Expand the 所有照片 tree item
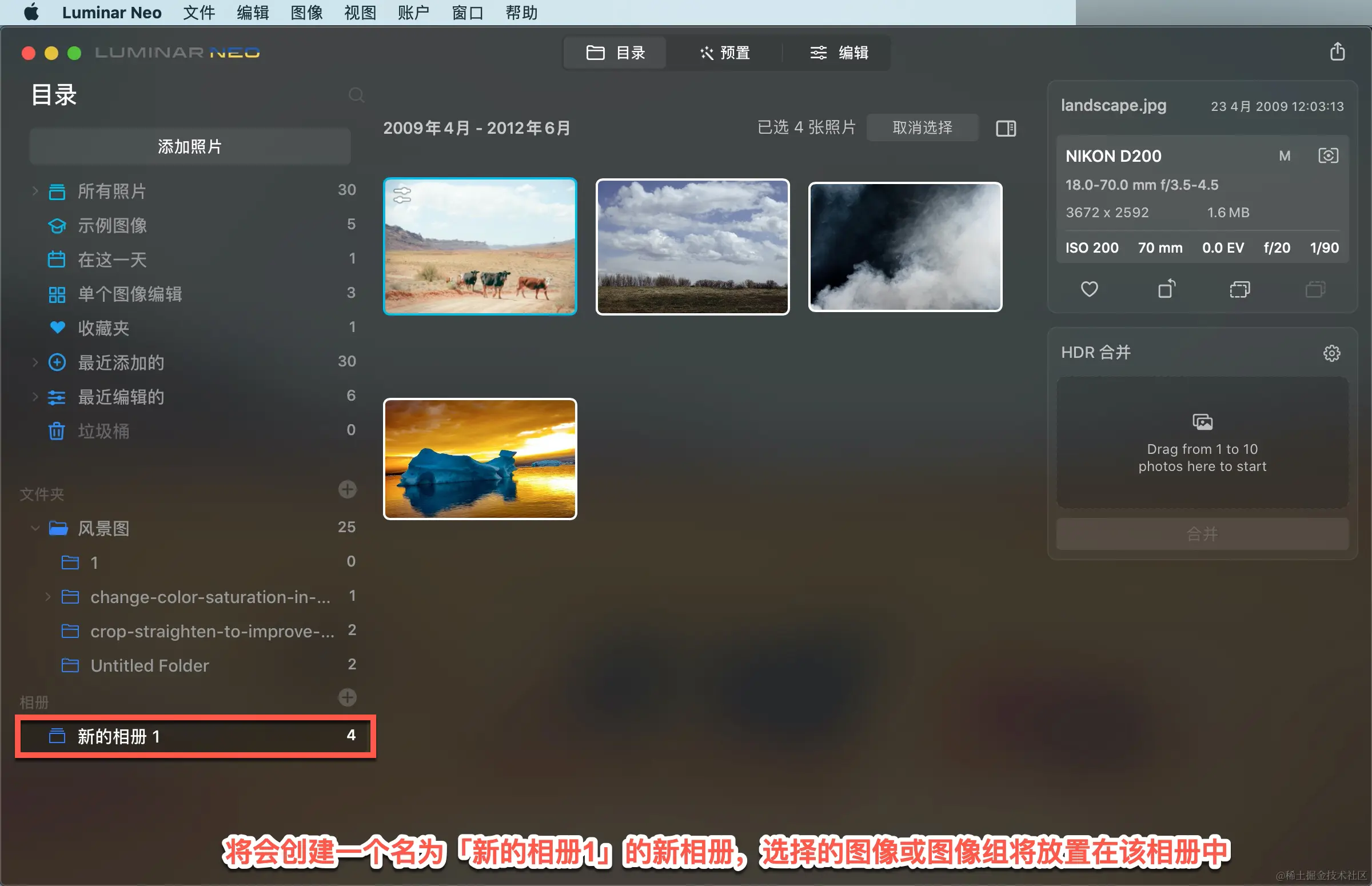 (x=35, y=190)
